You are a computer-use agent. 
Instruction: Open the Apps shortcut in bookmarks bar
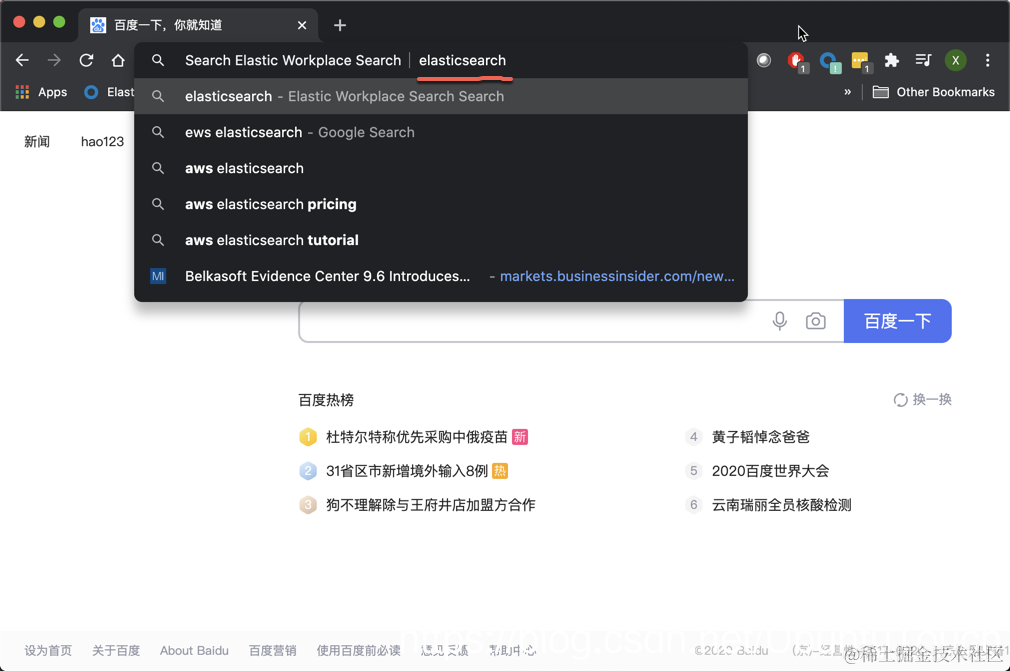click(41, 92)
